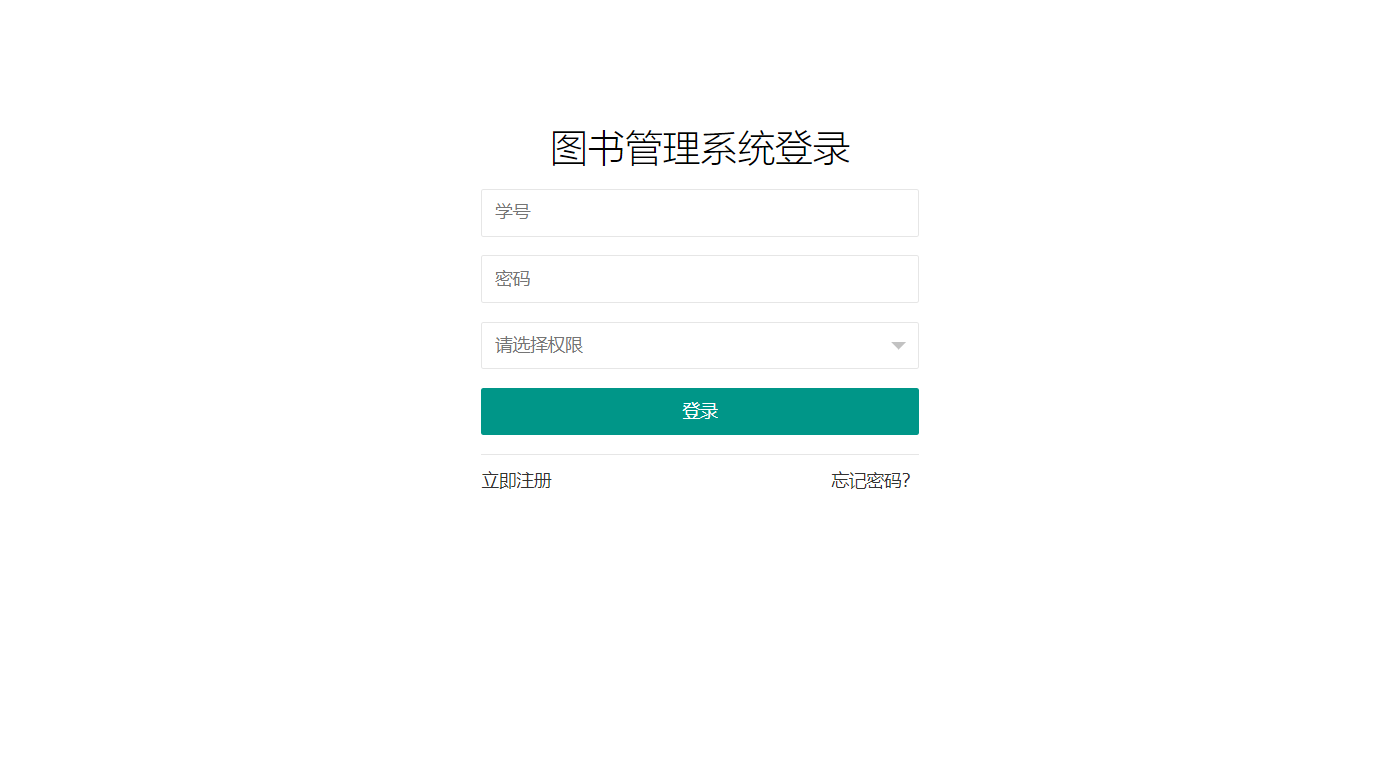Recover password via 忘记密码?
Viewport: 1373px width, 779px height.
(871, 481)
